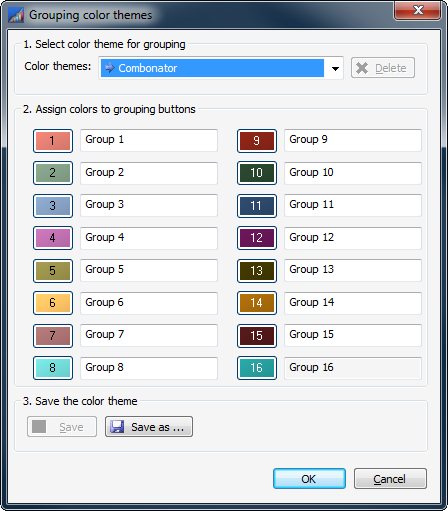Choose the navy blue swatch 11
This screenshot has width=448, height=511.
click(257, 206)
